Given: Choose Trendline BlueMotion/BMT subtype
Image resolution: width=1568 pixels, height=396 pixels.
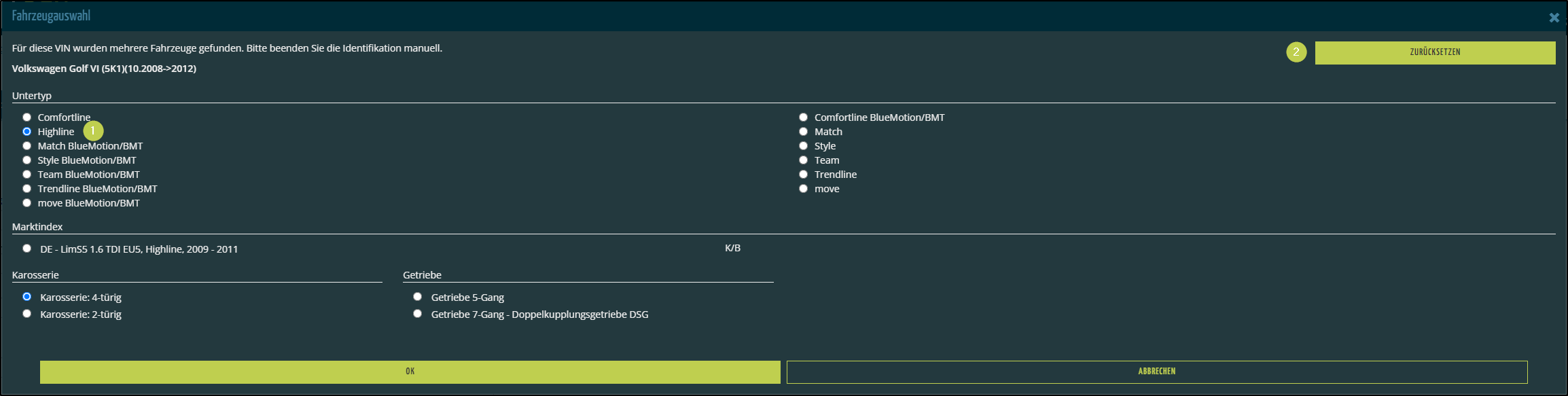Looking at the screenshot, I should point(27,189).
